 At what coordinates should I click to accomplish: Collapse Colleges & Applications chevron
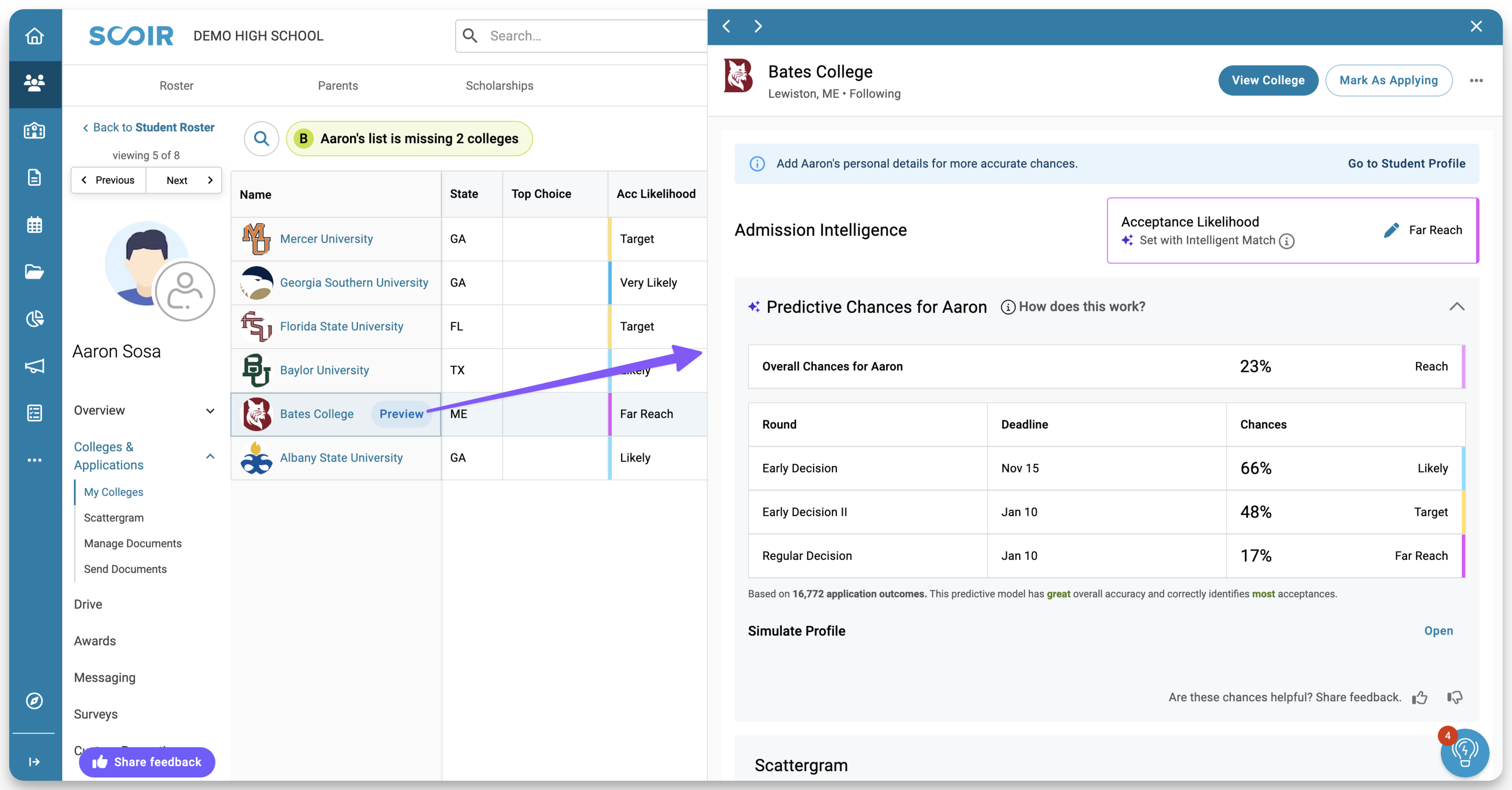coord(210,456)
